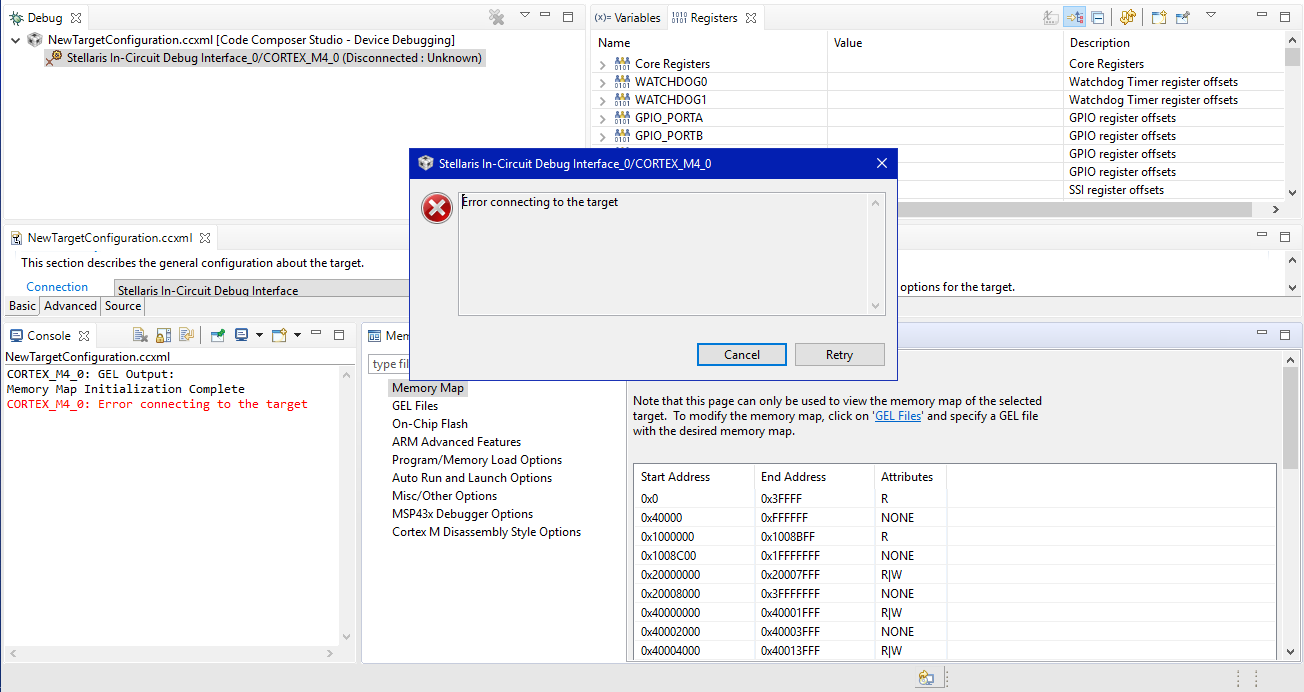Select MSP43x Debugger Options

pos(462,514)
